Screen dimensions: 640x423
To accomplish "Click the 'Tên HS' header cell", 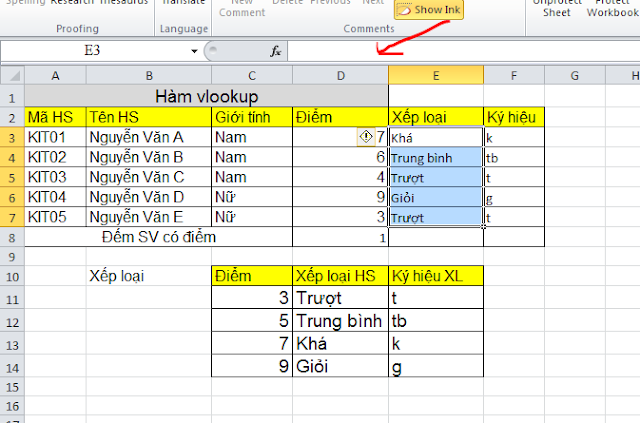I will [x=149, y=117].
